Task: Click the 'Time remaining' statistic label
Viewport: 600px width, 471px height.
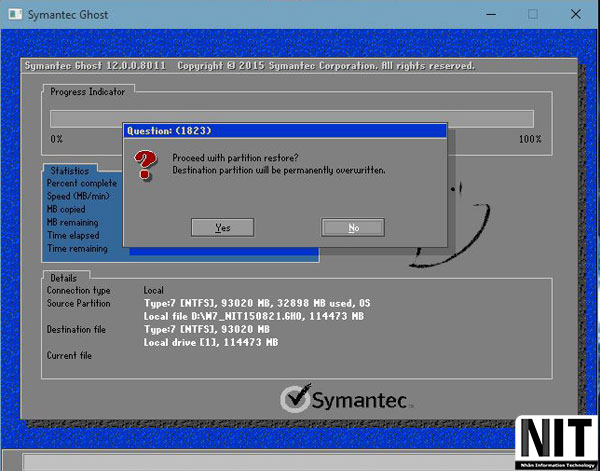Action: pyautogui.click(x=77, y=248)
